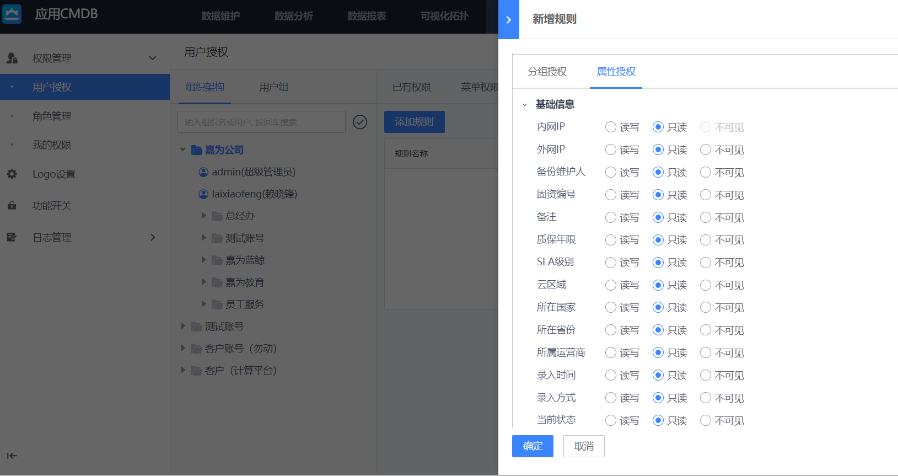The image size is (898, 476).
Task: Collapse the sidebar with bottom arrow icon
Action: 12,456
